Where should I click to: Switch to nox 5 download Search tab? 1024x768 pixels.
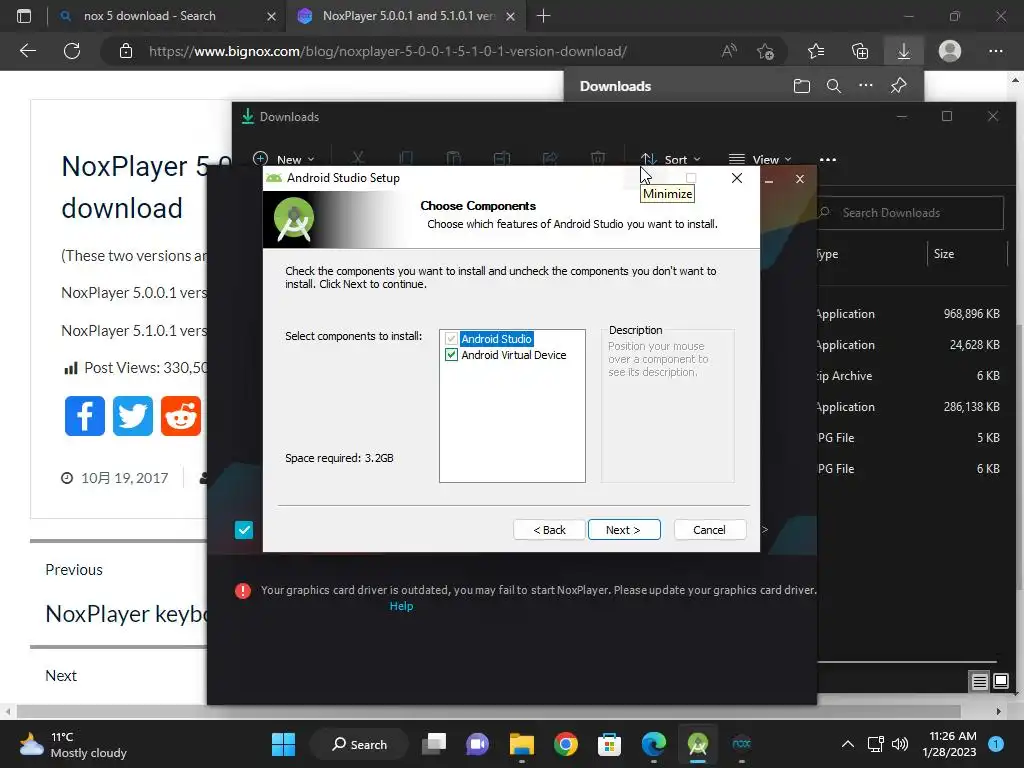point(150,16)
